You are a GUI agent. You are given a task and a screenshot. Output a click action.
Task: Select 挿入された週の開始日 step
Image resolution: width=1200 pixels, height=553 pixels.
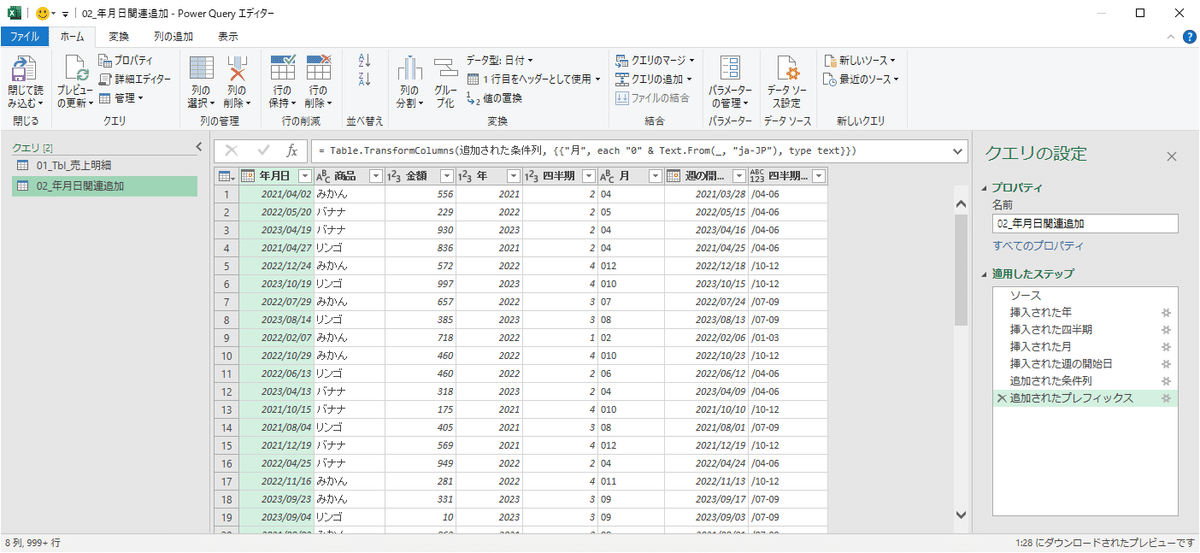(x=1085, y=364)
